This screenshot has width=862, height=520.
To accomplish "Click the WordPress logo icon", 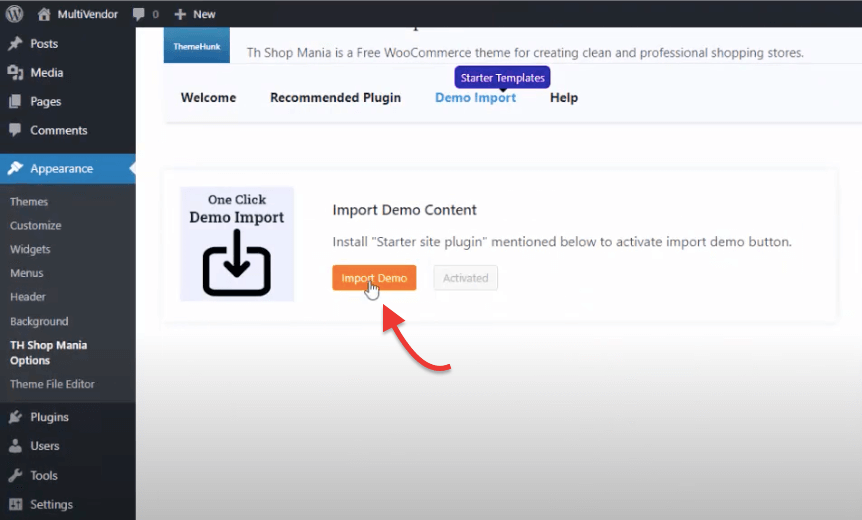I will click(x=15, y=14).
